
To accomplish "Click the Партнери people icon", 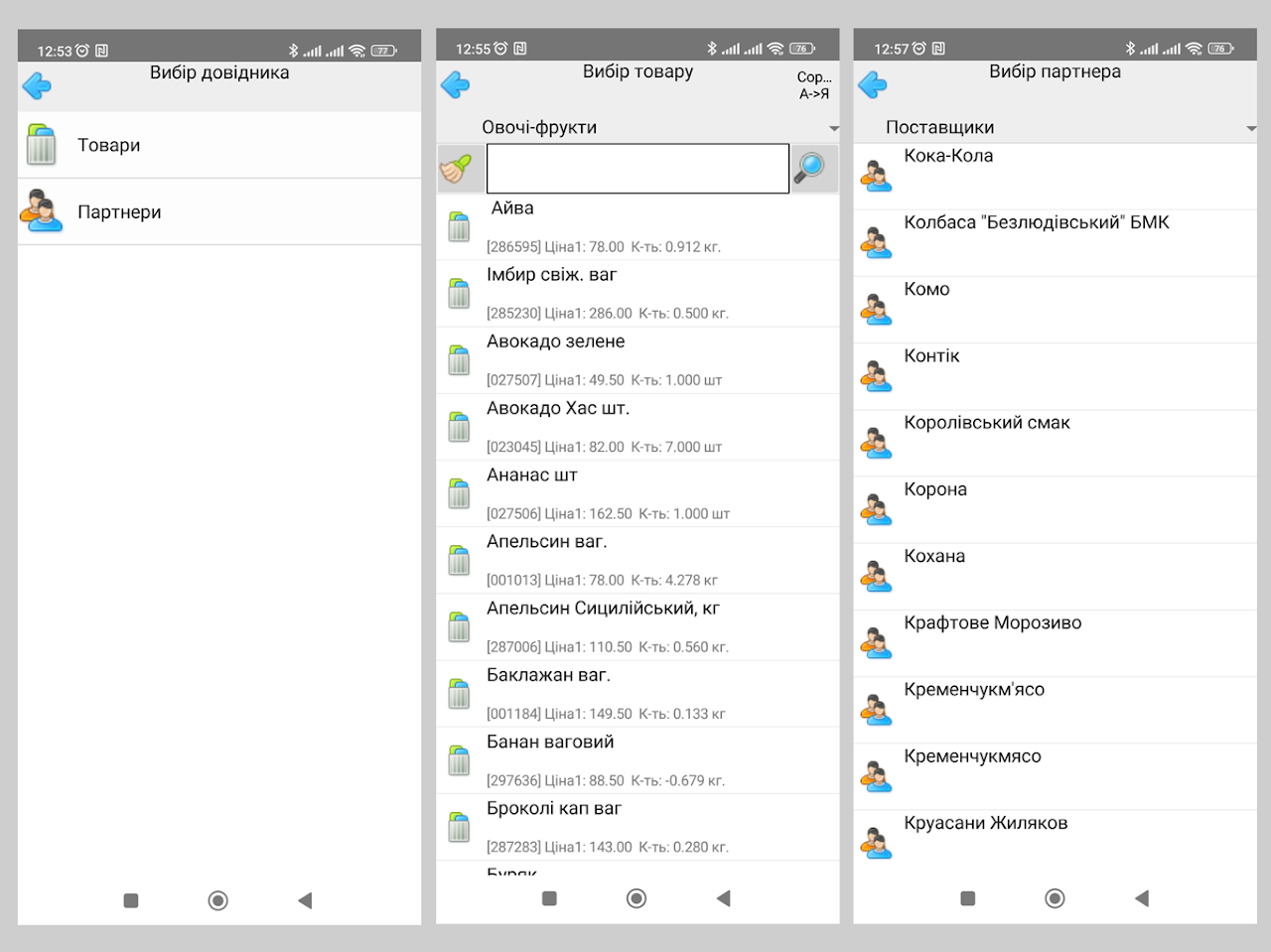I will [42, 211].
